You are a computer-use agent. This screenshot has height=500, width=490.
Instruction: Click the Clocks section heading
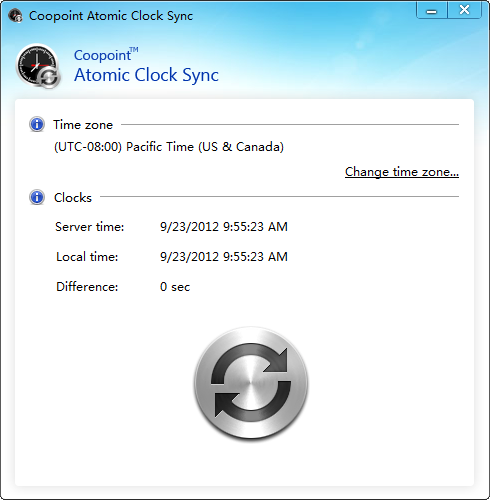[x=73, y=198]
